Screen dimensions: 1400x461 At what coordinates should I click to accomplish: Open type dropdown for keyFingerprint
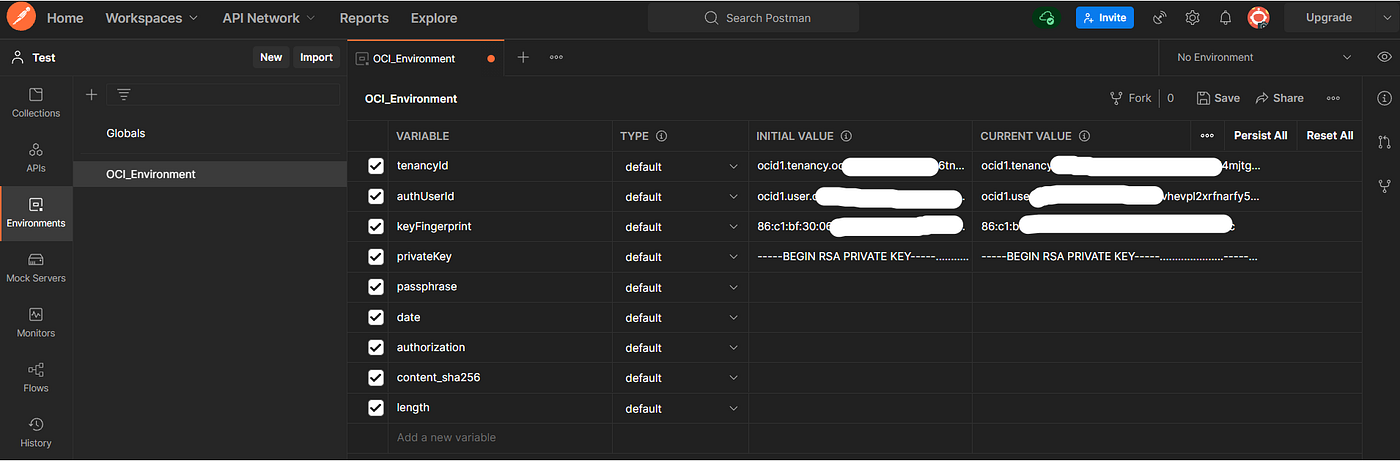[681, 226]
